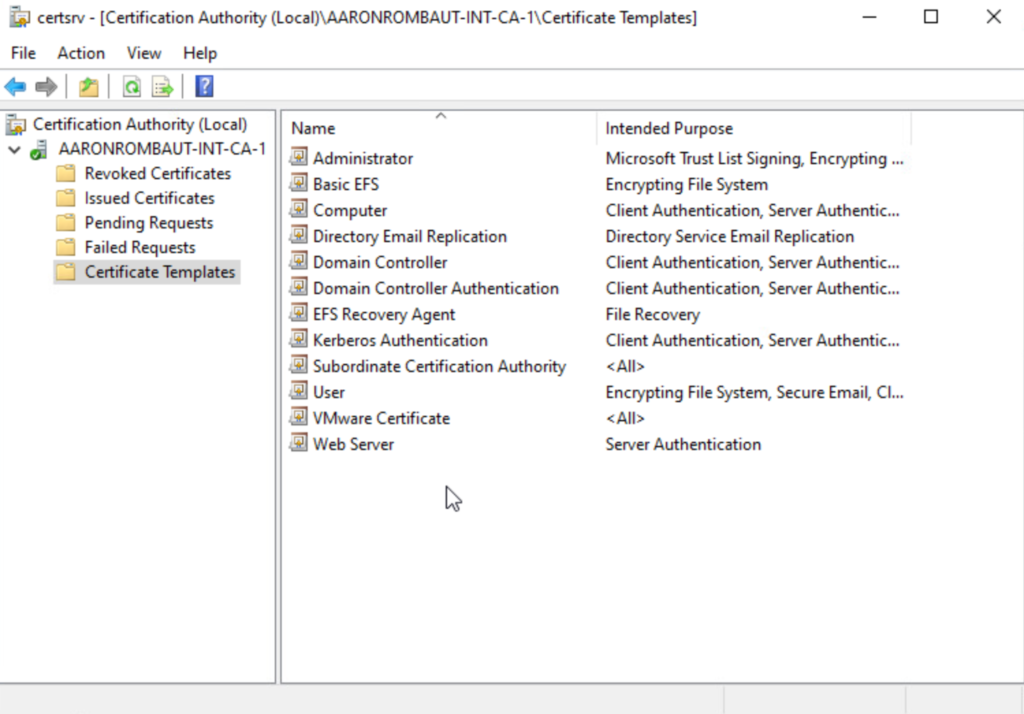Open the View menu
The image size is (1024, 714).
point(144,53)
